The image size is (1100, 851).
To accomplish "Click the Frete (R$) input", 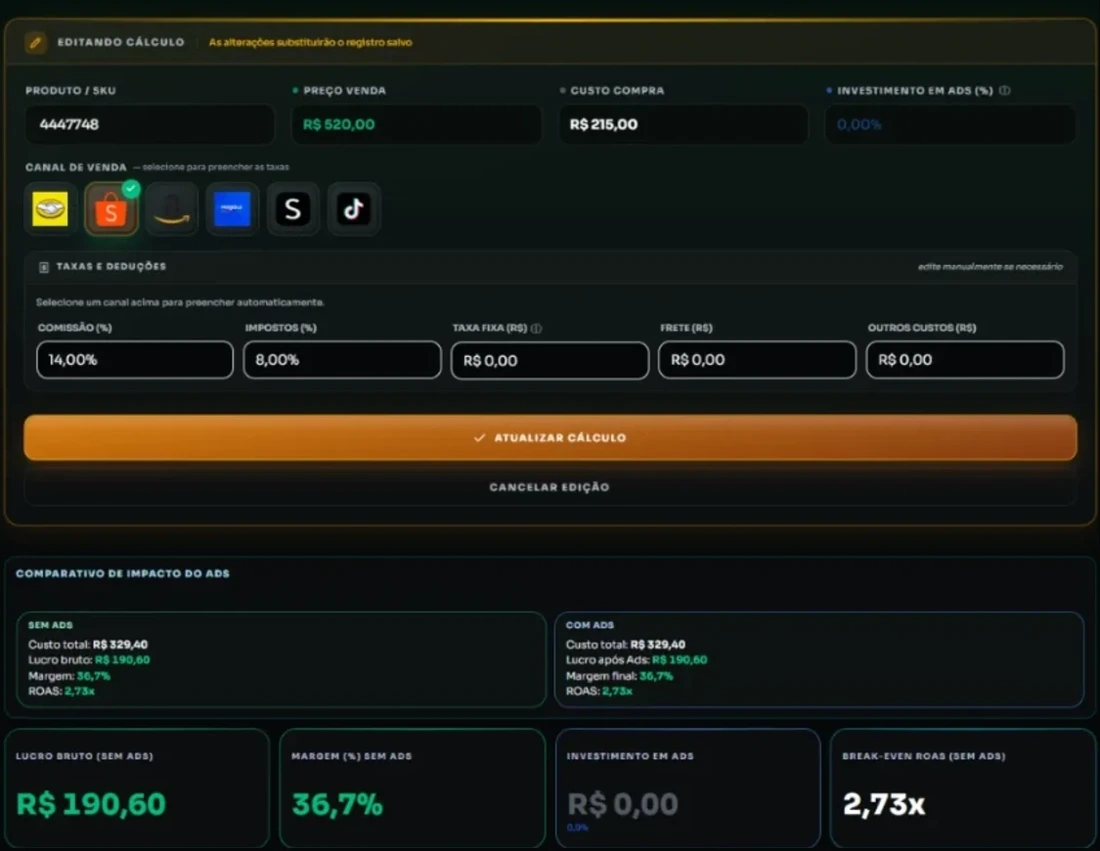I will pyautogui.click(x=757, y=360).
